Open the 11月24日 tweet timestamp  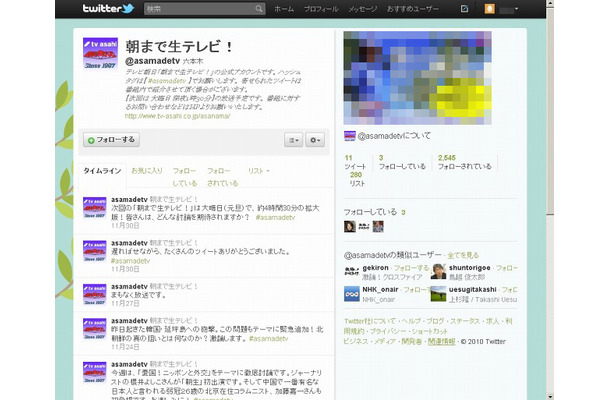(x=125, y=347)
